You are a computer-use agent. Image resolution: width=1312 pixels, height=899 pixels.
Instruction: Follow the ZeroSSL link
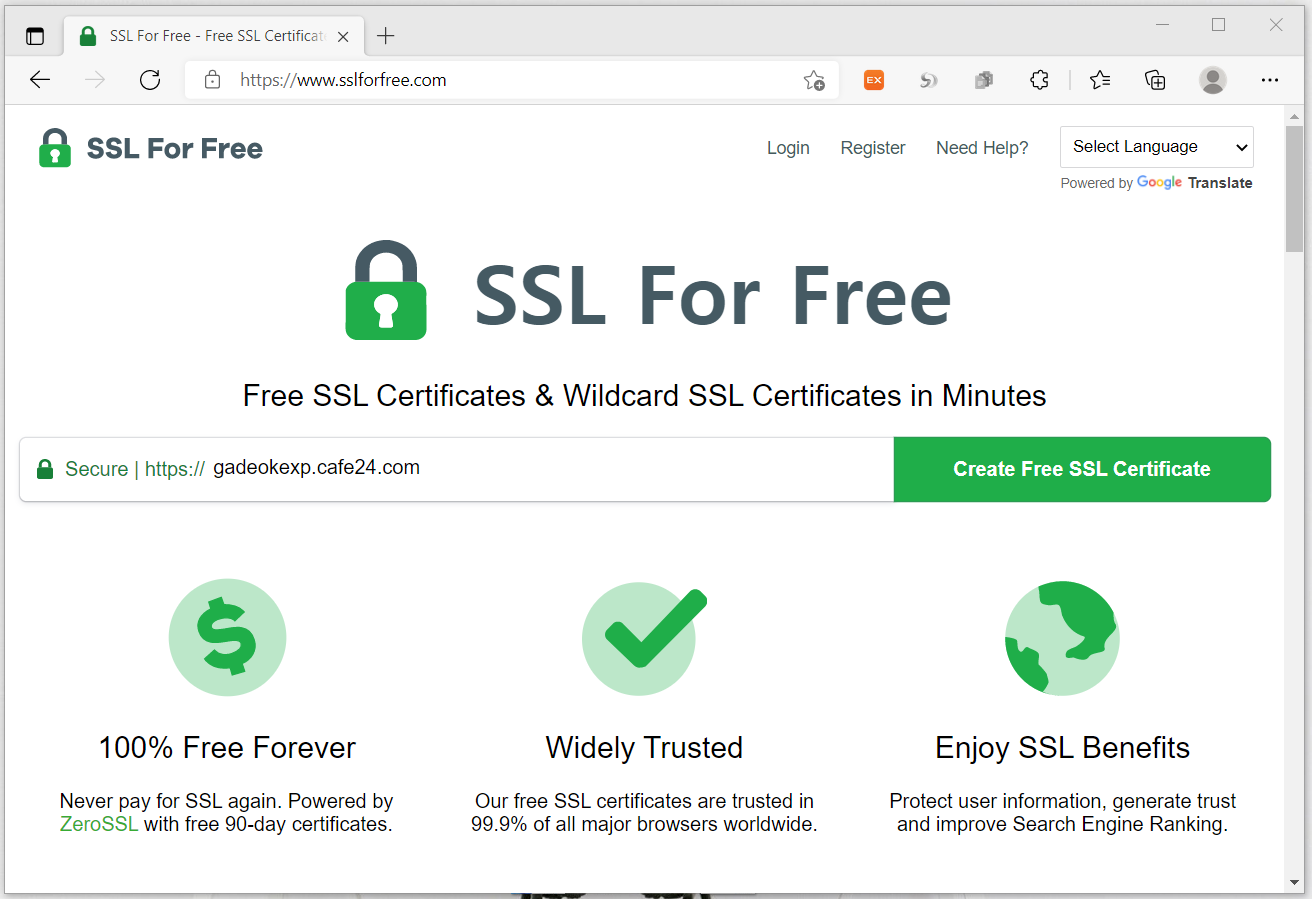(x=99, y=824)
